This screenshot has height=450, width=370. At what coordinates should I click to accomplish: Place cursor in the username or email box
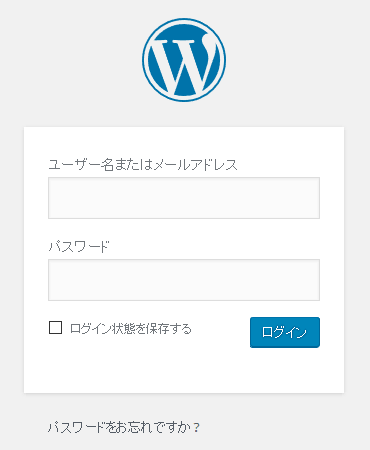184,198
